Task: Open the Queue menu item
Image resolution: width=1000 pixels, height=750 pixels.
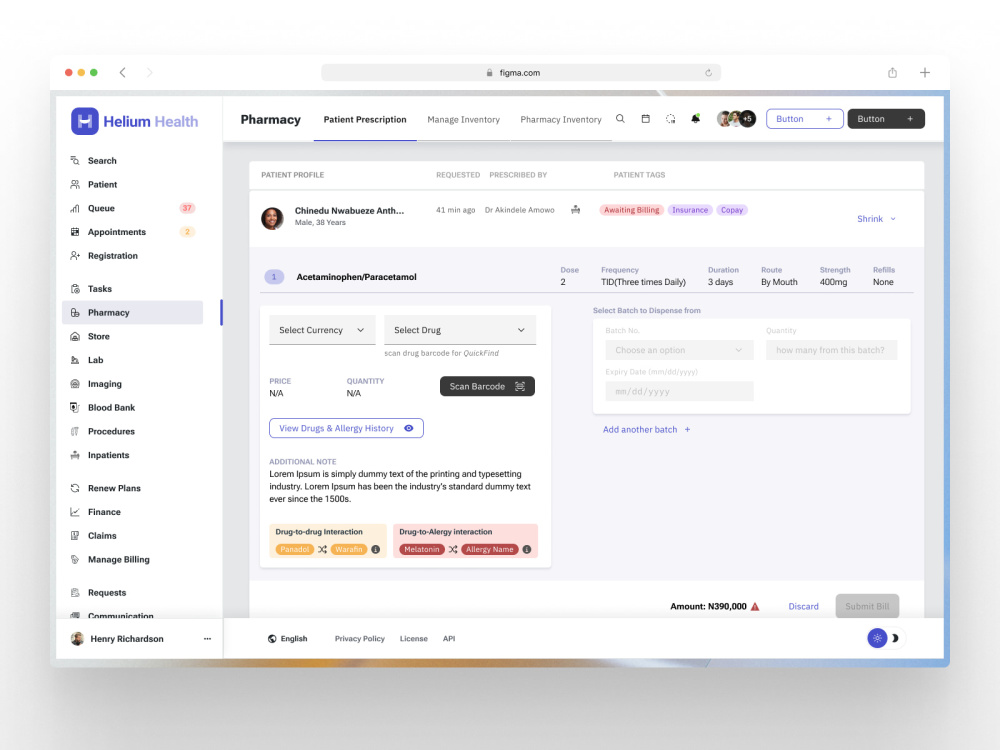Action: (x=133, y=209)
